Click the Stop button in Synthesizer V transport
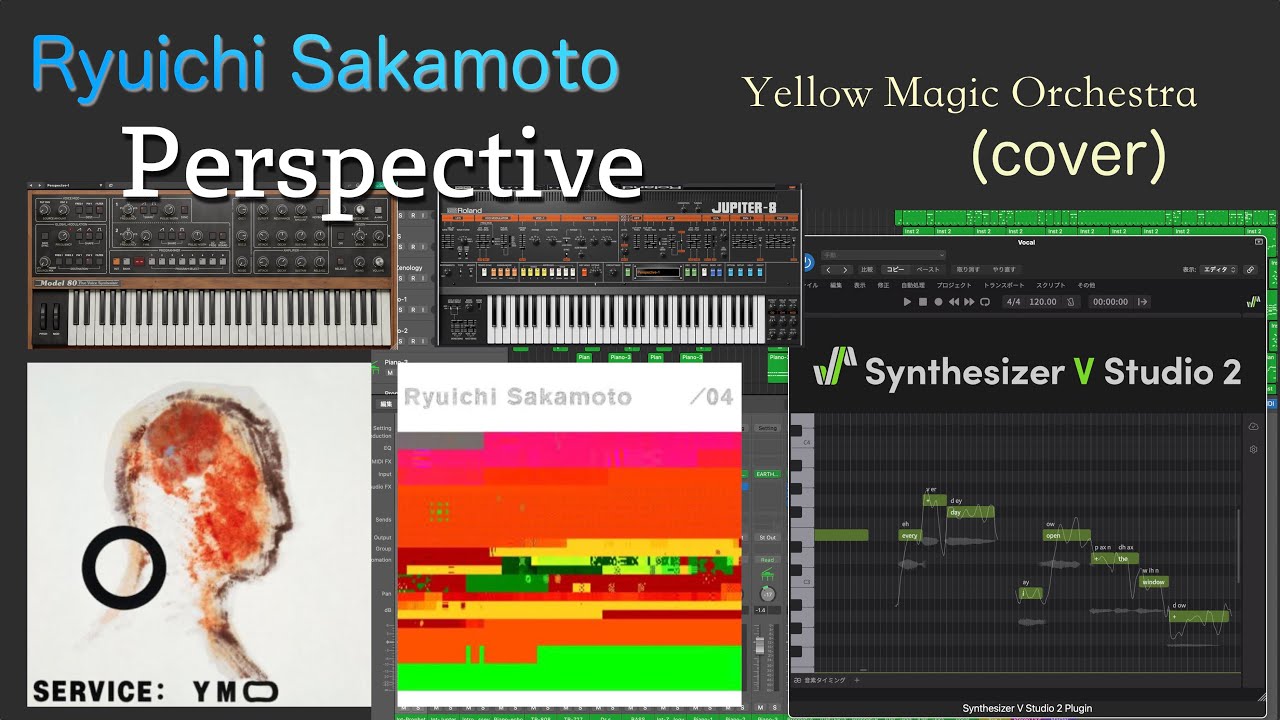Screen dimensions: 1280x720 [923, 302]
